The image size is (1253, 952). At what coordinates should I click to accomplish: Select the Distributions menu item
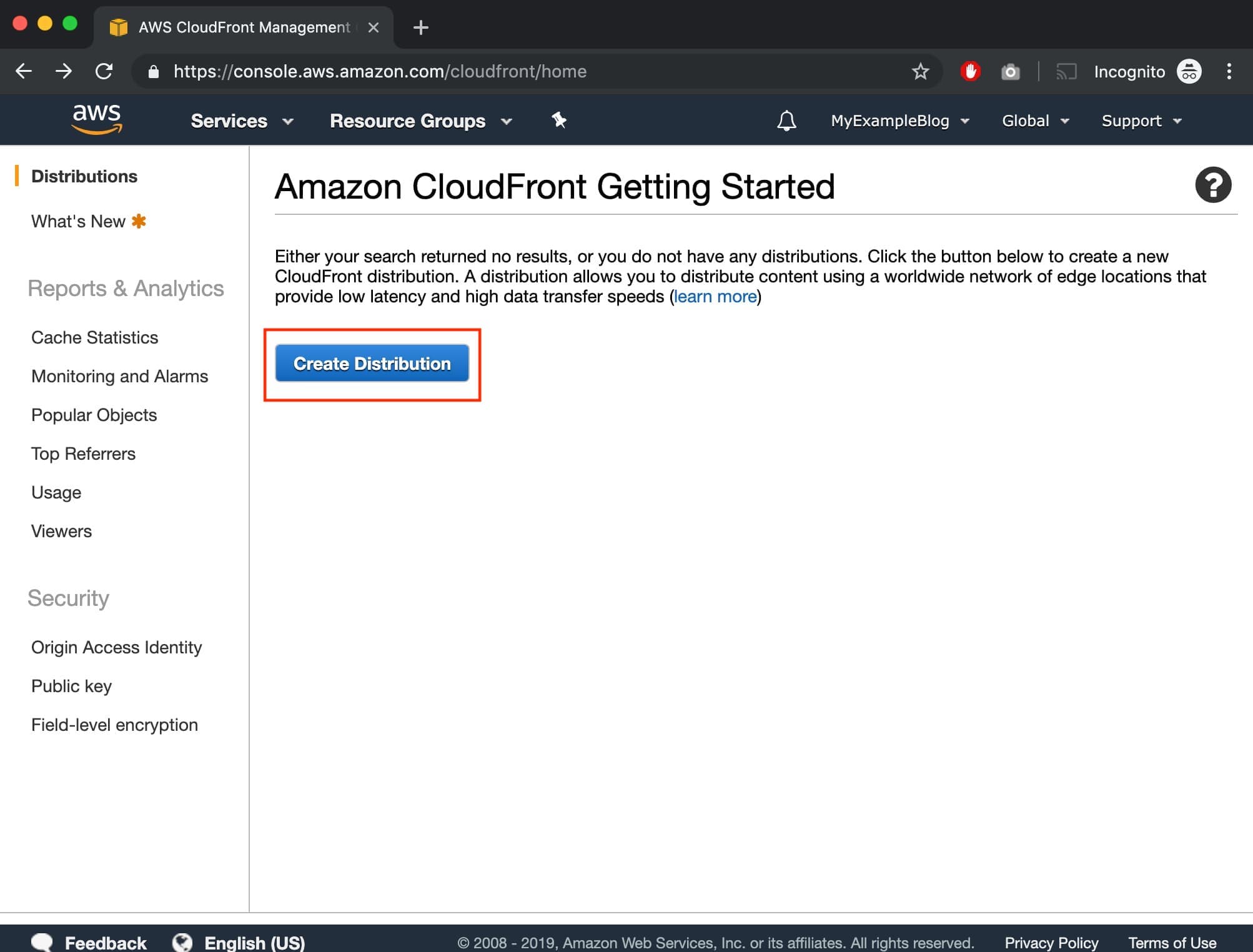[x=84, y=177]
